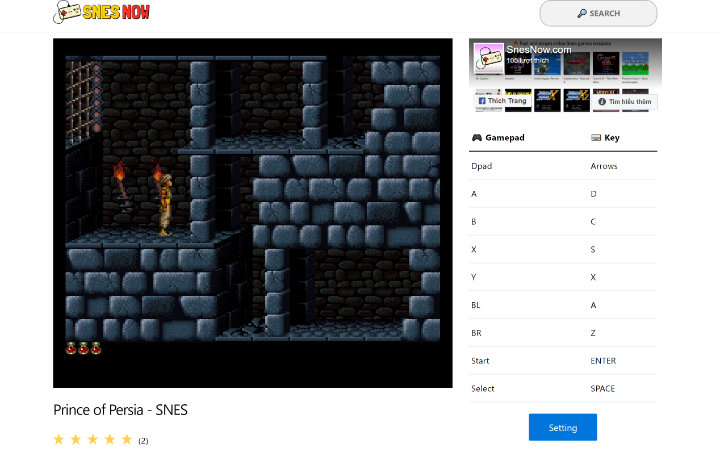Select the key value Z for BR
Screen dimensions: 720x450
coord(593,333)
